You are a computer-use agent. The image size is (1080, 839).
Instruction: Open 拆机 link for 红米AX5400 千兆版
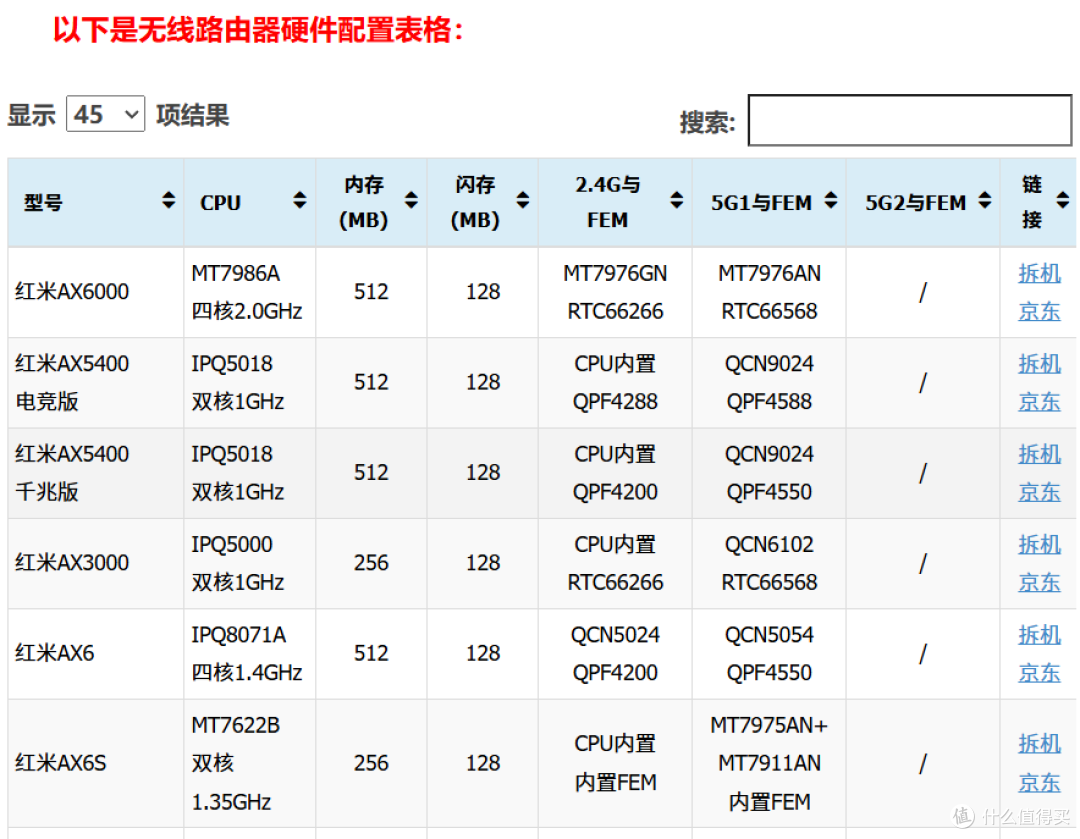coord(1039,454)
